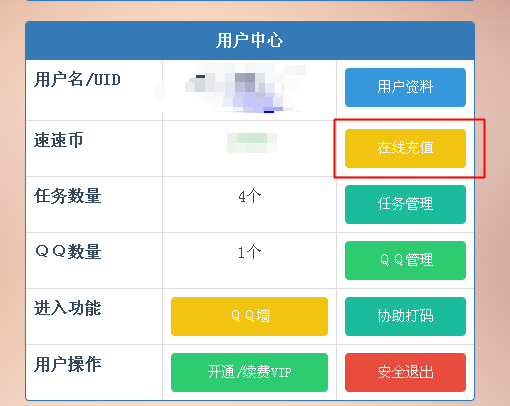Click the 协助打码 button

click(405, 316)
